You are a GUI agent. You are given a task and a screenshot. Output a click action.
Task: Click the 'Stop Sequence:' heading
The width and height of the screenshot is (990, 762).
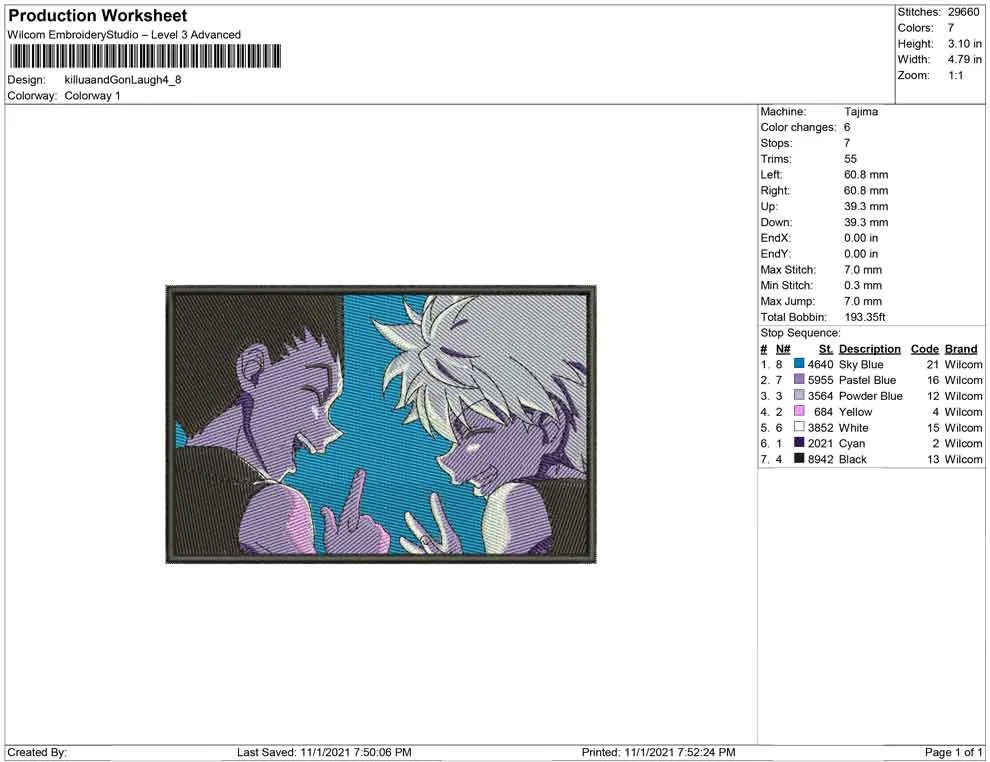pos(800,333)
